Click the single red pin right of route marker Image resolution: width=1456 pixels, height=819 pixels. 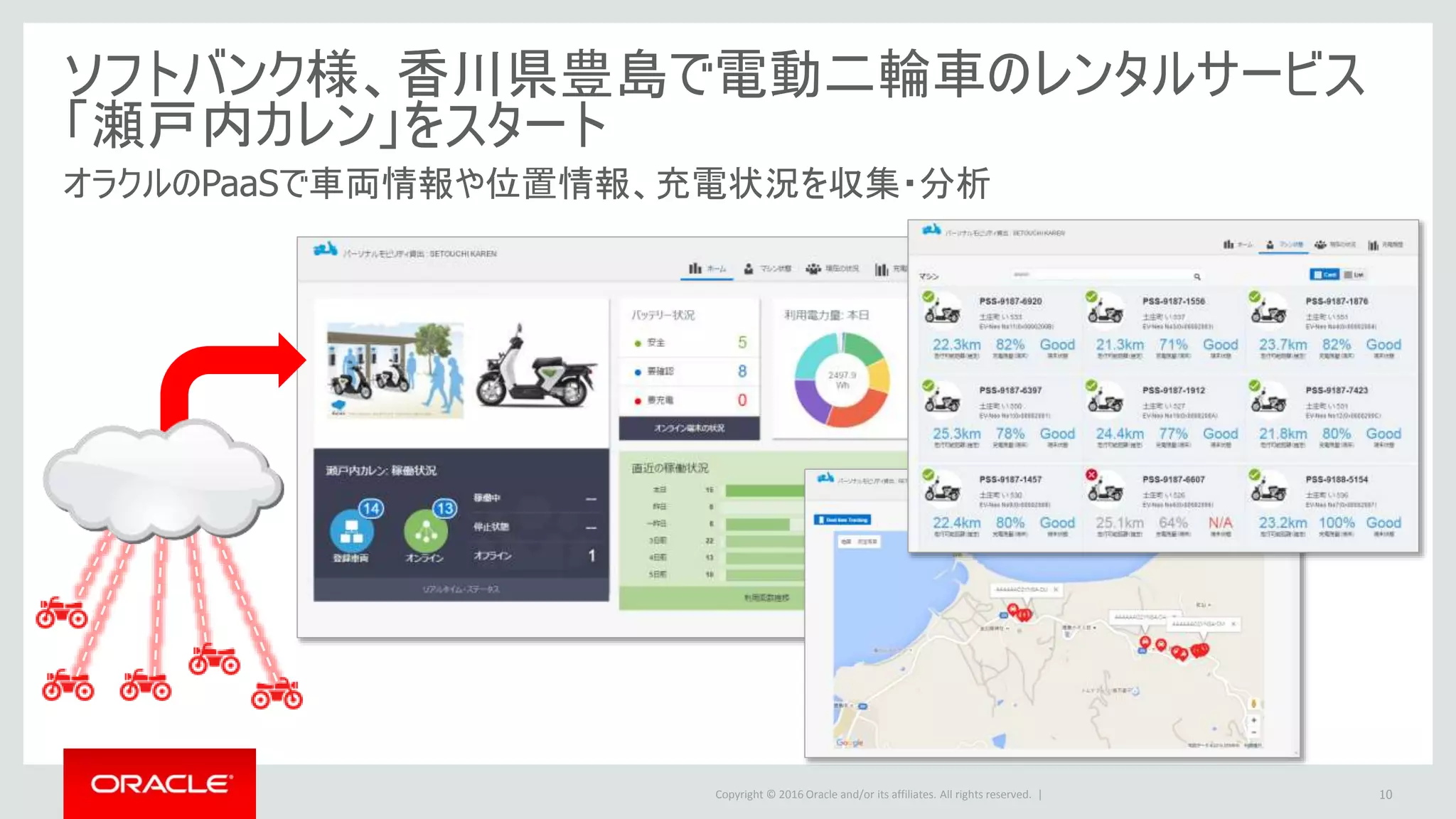pos(1161,645)
